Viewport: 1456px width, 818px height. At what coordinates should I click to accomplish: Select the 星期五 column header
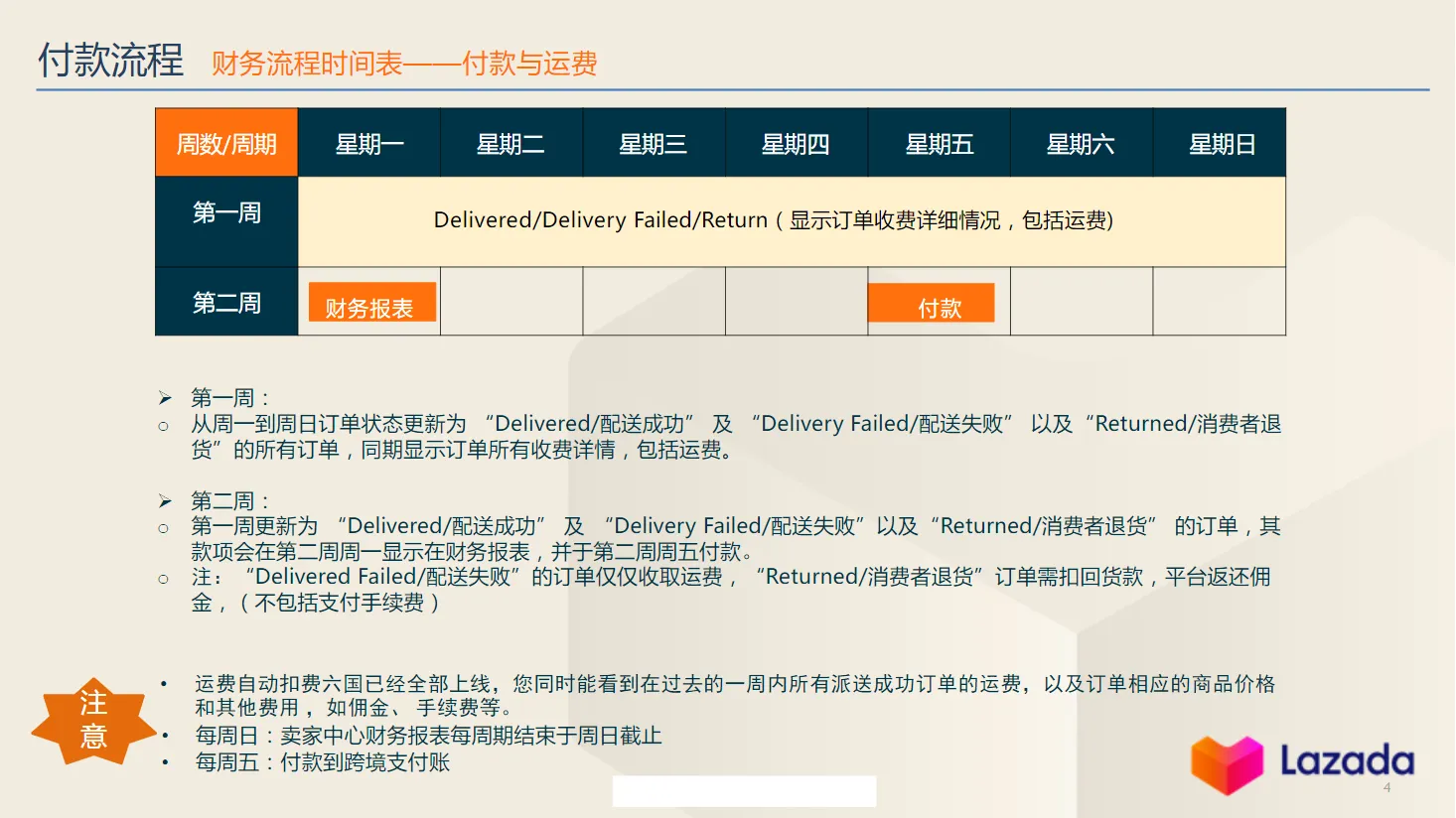[x=940, y=142]
